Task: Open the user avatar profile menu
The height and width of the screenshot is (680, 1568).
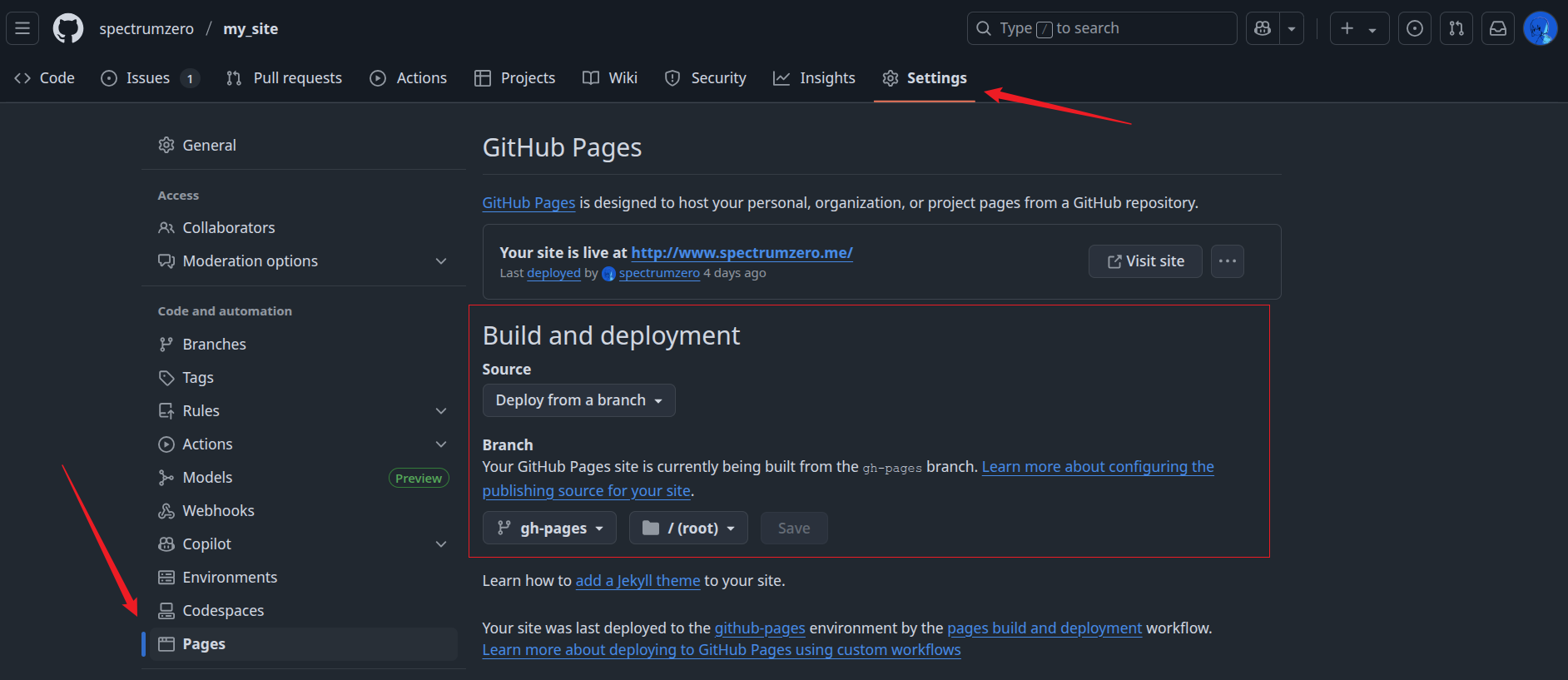Action: point(1540,28)
